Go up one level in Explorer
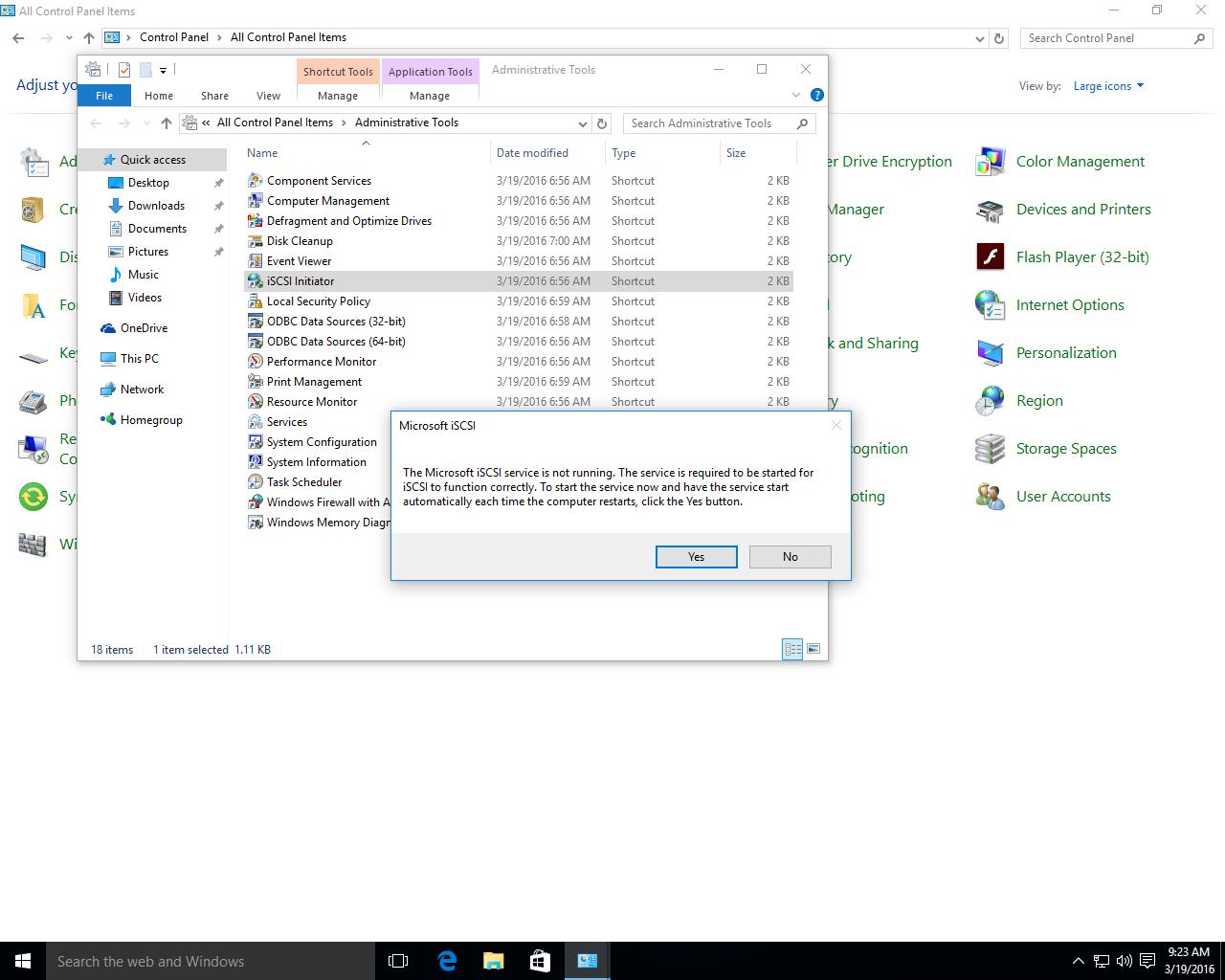The height and width of the screenshot is (980, 1225). pos(167,123)
